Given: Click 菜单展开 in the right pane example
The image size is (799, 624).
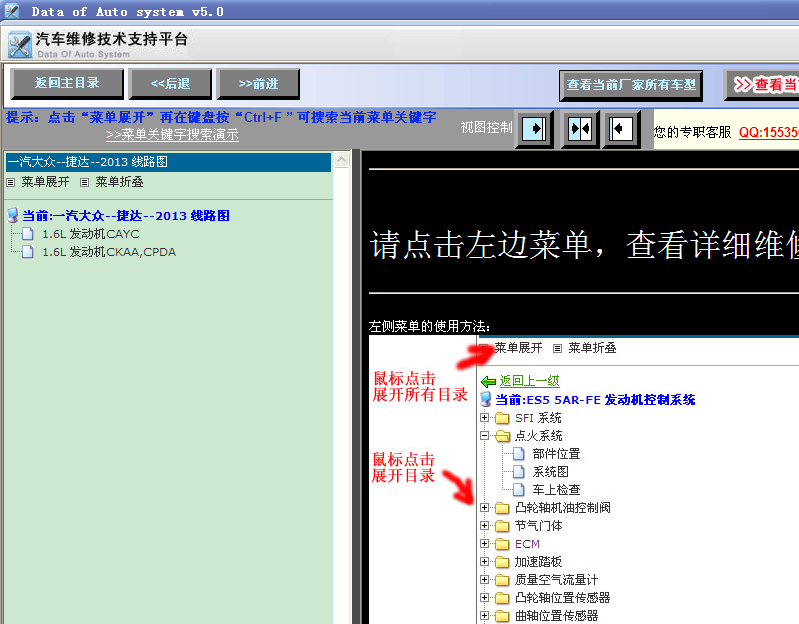Looking at the screenshot, I should pyautogui.click(x=518, y=348).
